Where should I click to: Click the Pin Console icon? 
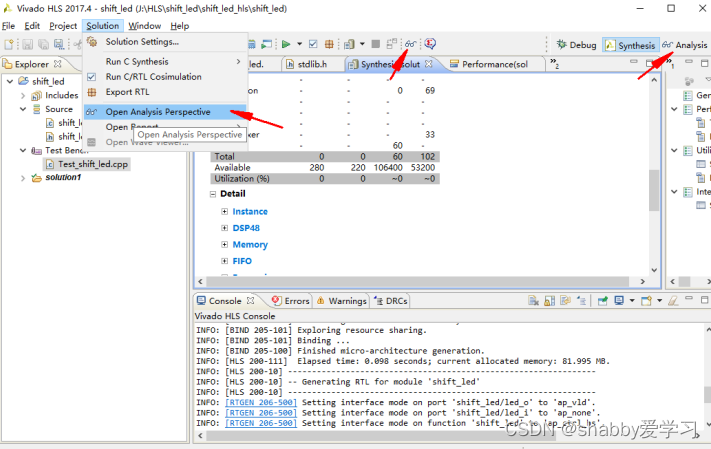pyautogui.click(x=602, y=301)
